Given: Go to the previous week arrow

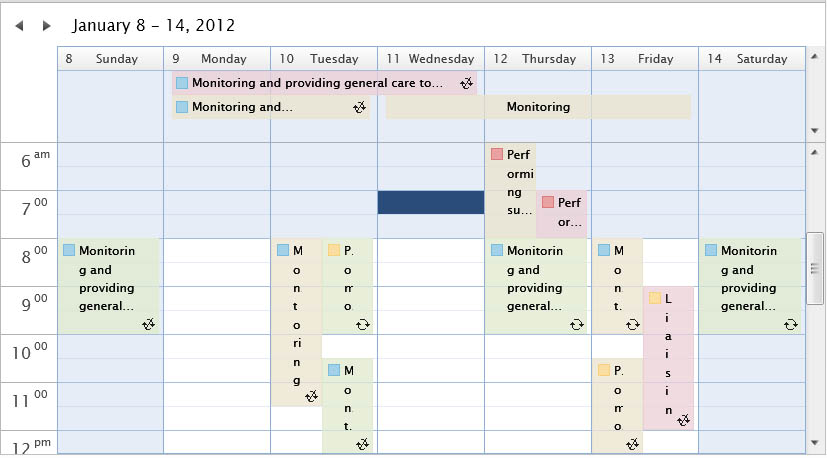Looking at the screenshot, I should coord(20,25).
